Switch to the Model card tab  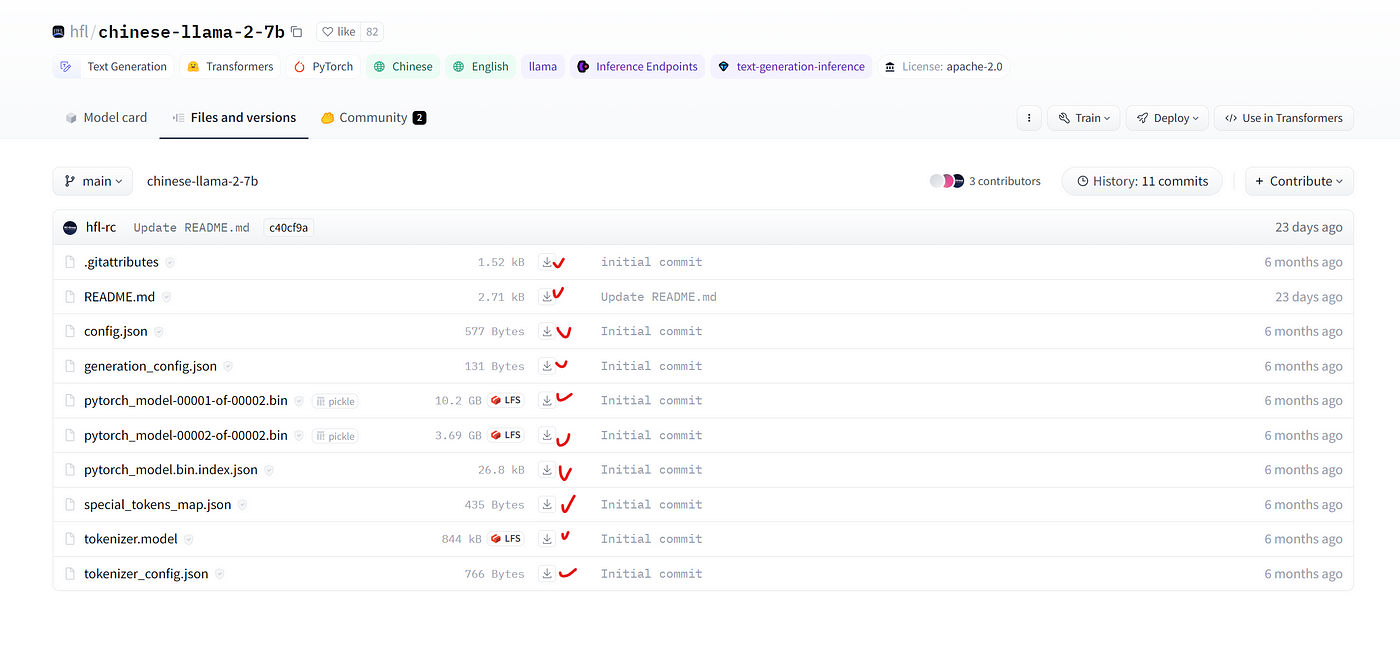click(x=106, y=118)
